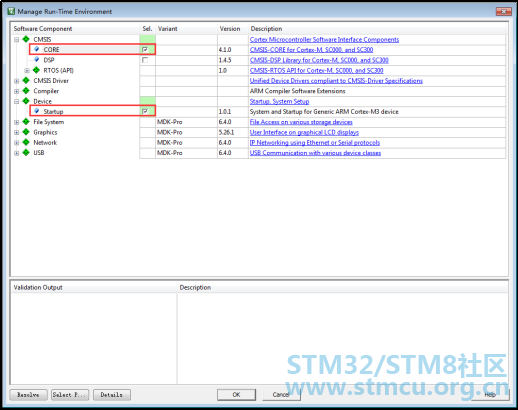Viewport: 518px width, 410px height.
Task: Click the Resolve button
Action: pos(28,395)
